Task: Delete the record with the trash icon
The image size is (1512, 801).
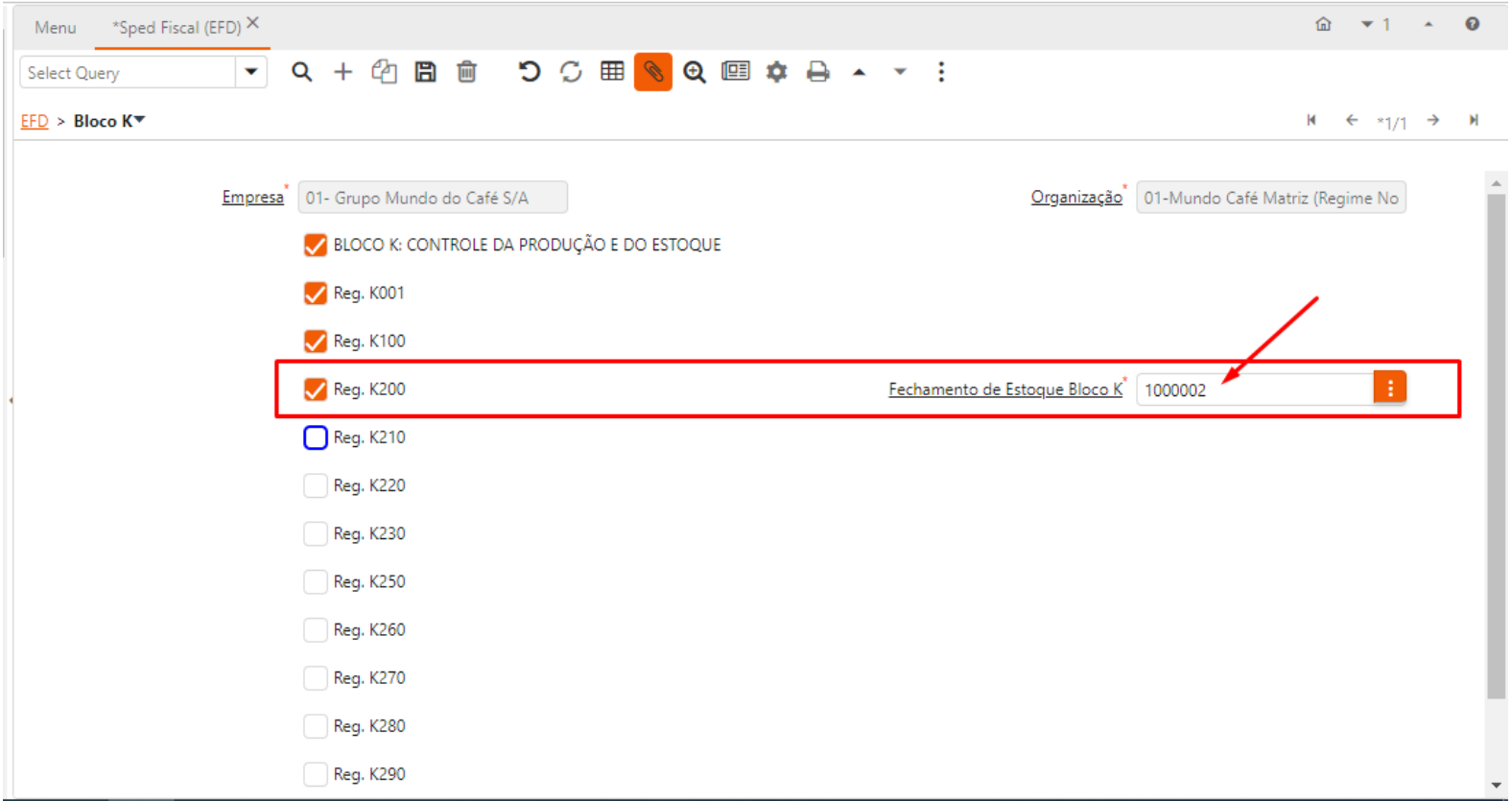Action: coord(466,72)
